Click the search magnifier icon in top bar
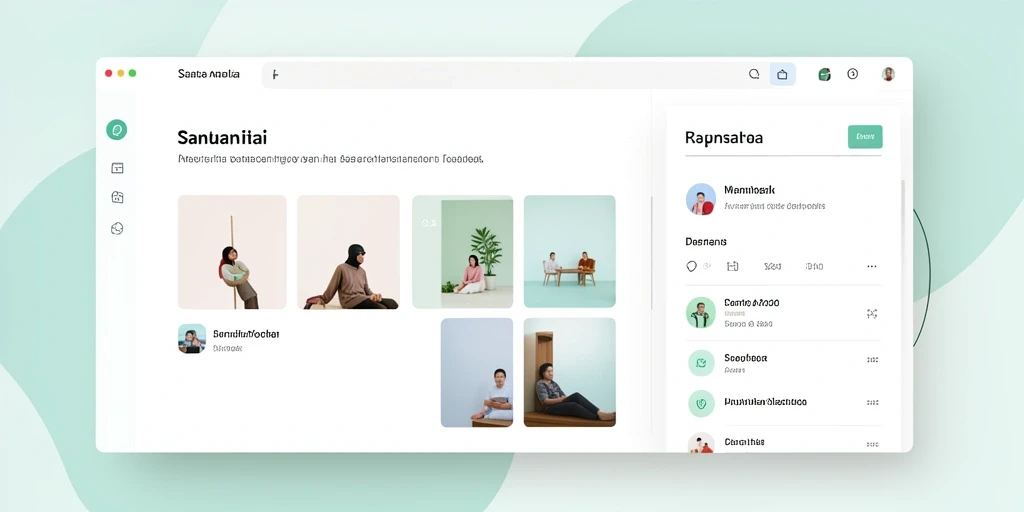Image resolution: width=1024 pixels, height=512 pixels. point(754,74)
